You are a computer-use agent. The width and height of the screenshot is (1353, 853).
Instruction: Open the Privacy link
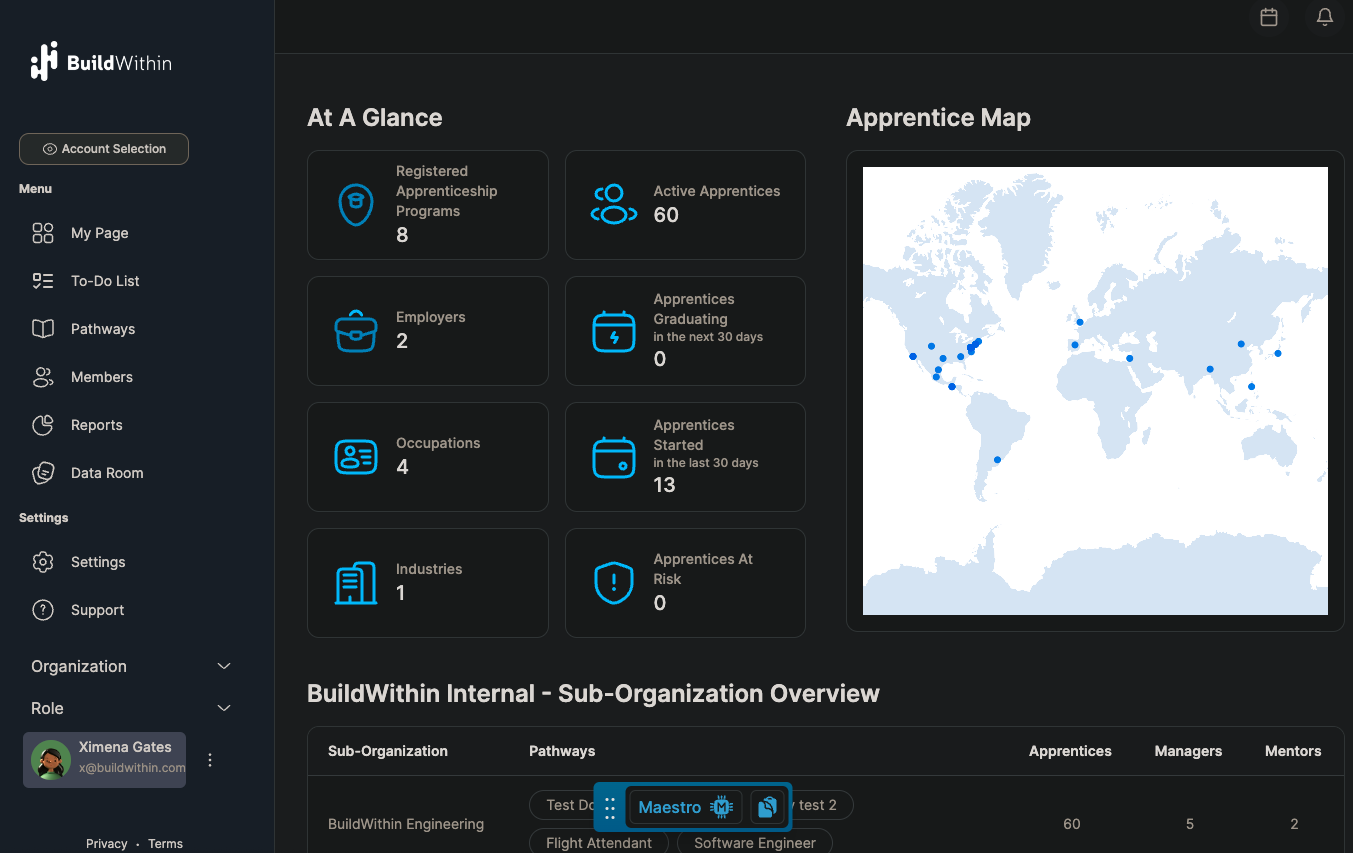pyautogui.click(x=106, y=843)
